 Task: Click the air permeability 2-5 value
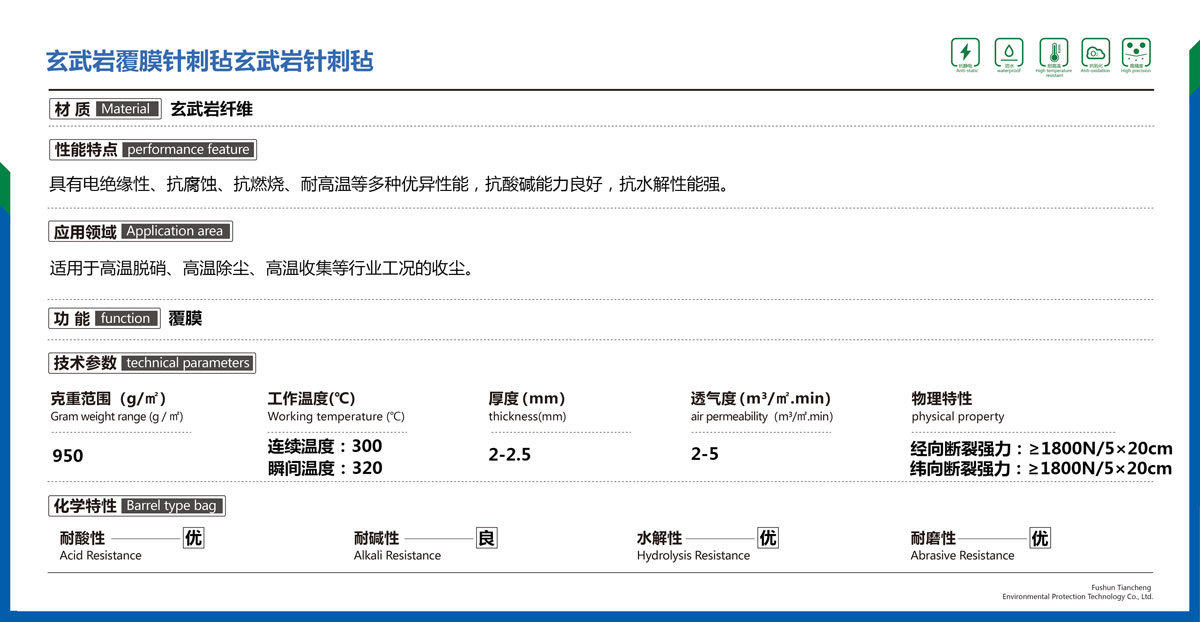[704, 454]
